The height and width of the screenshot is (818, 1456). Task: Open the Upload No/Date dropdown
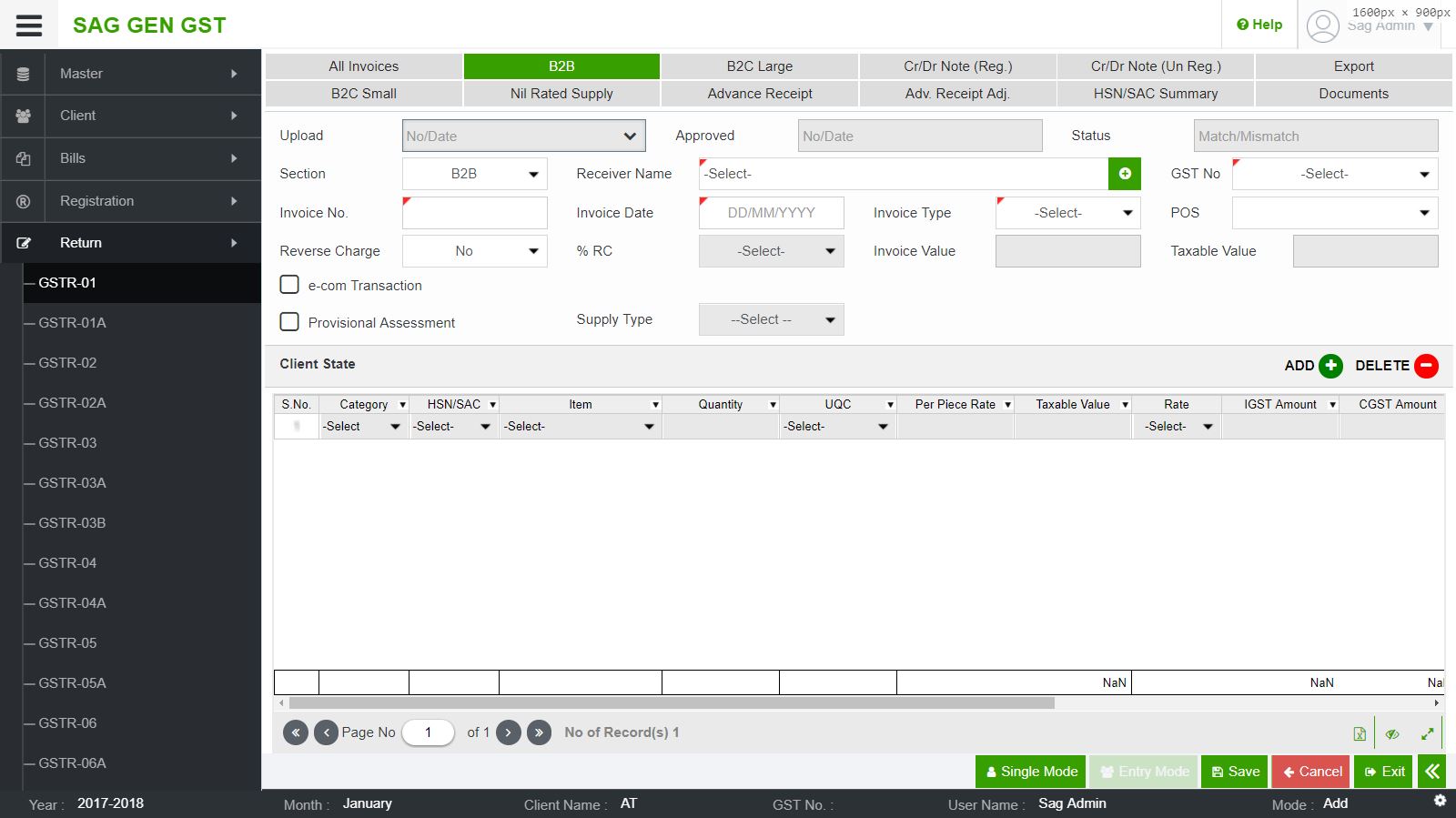(524, 136)
